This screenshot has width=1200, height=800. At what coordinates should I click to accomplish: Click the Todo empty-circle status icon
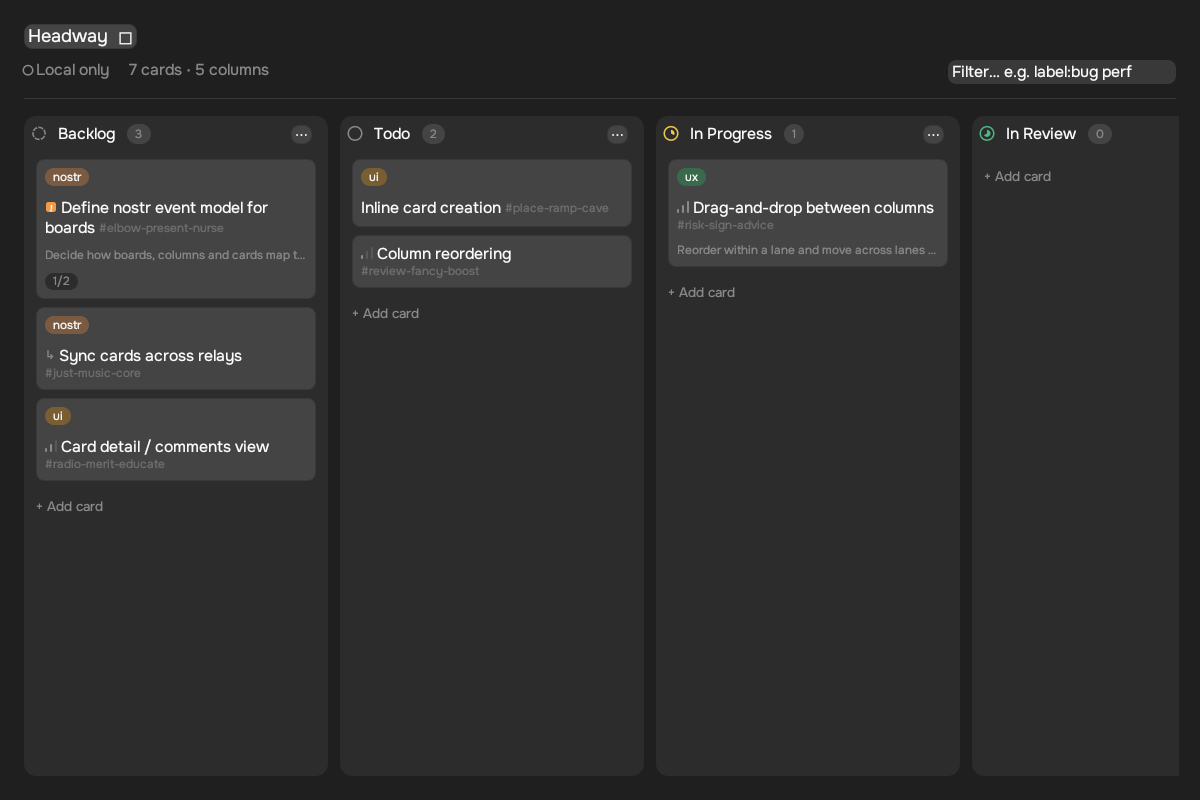(x=355, y=134)
